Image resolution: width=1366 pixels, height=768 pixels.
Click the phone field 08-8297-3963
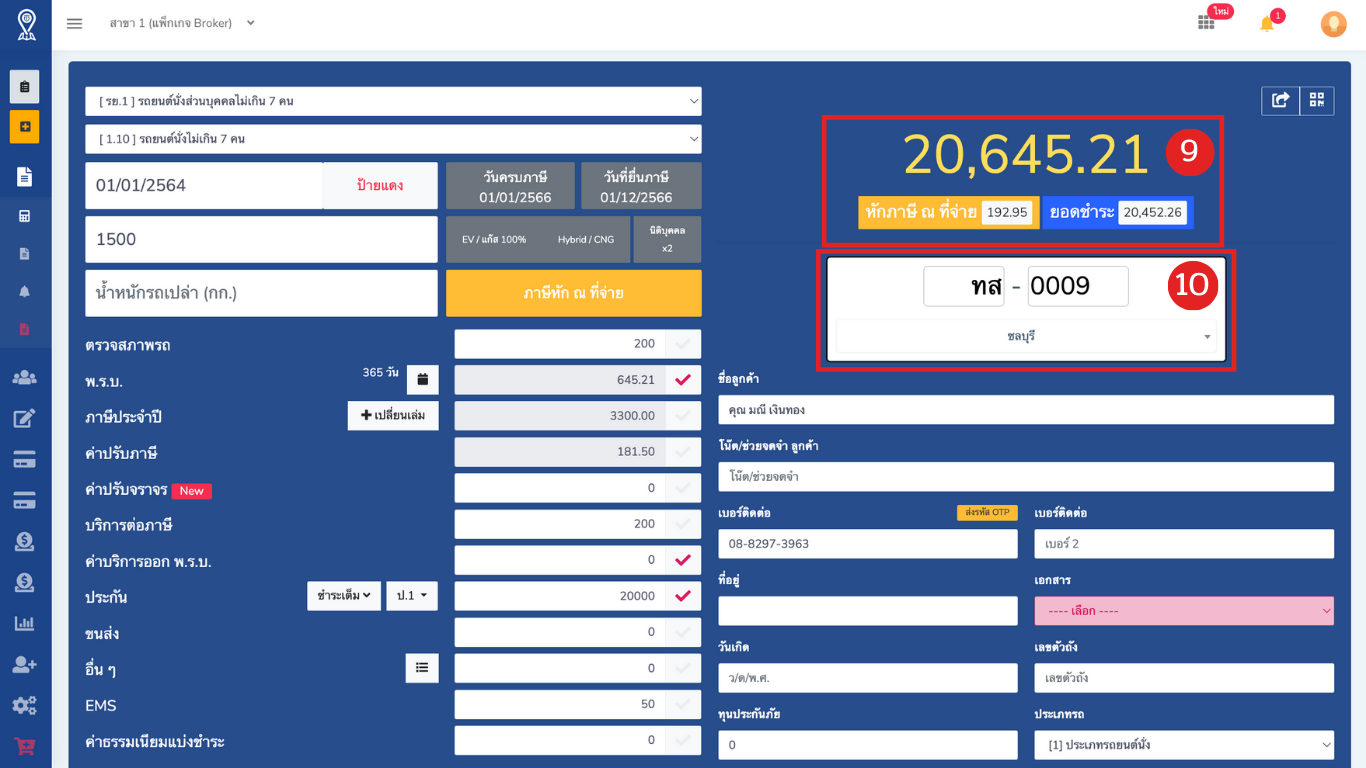(x=868, y=544)
